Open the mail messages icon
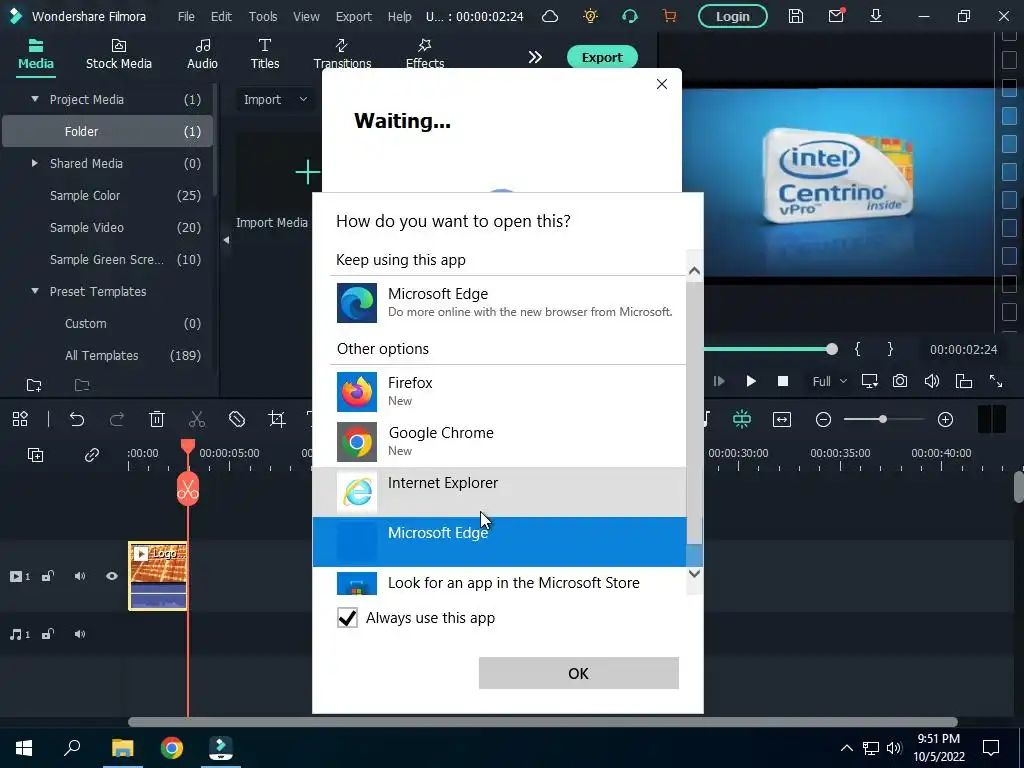 pyautogui.click(x=836, y=16)
